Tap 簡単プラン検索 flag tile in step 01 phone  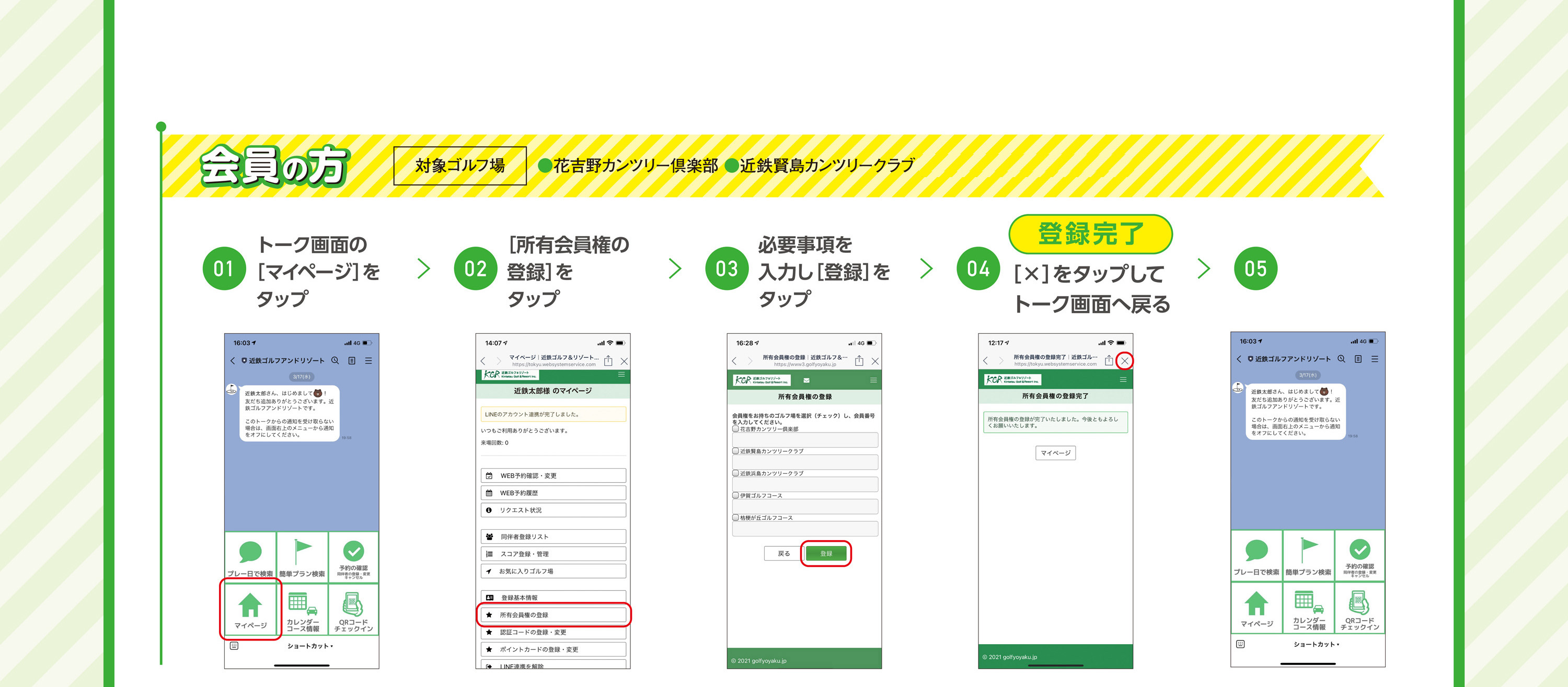[303, 557]
